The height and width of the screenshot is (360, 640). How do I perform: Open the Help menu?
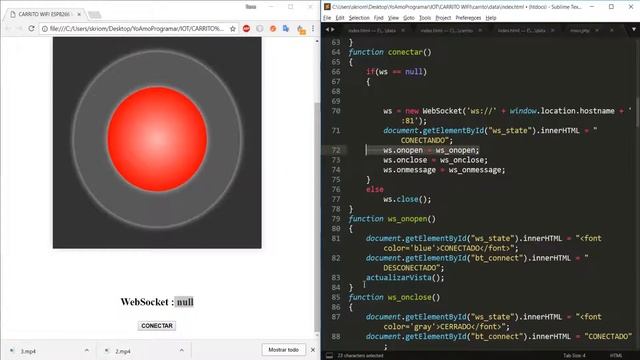491,18
